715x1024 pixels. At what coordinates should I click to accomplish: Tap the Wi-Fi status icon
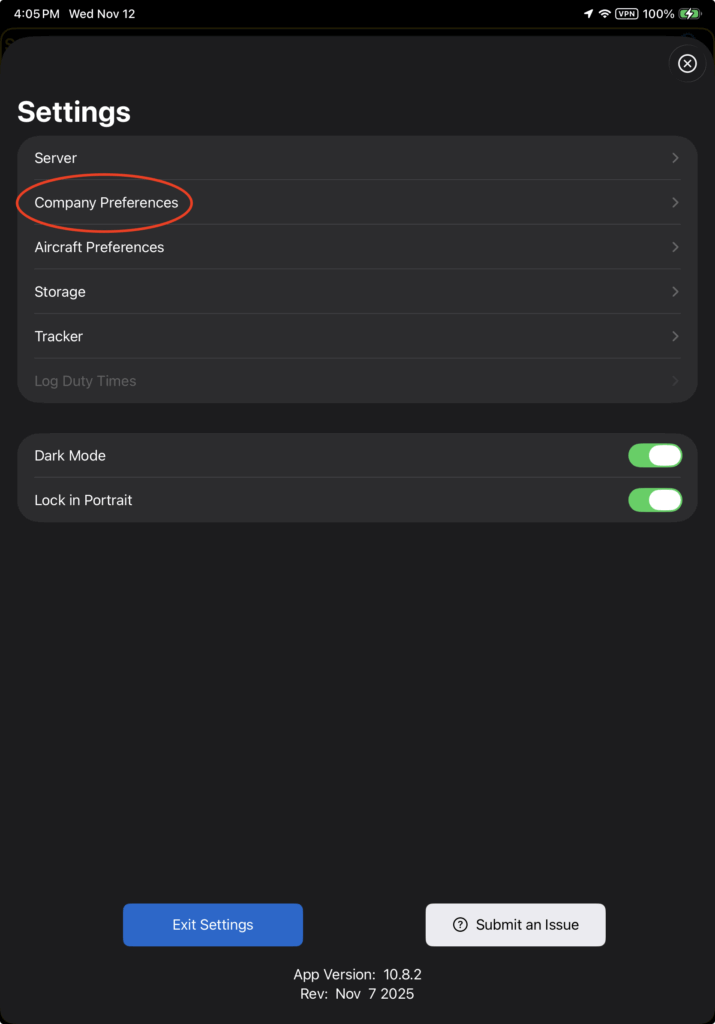click(605, 14)
